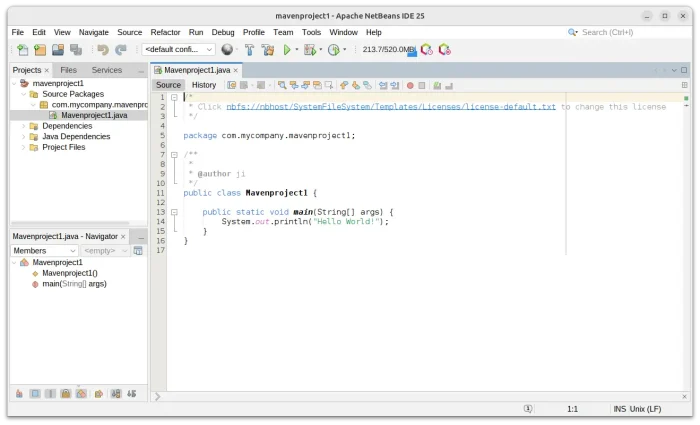The width and height of the screenshot is (700, 425).
Task: Click the Previous Bookmark icon
Action: tap(344, 85)
